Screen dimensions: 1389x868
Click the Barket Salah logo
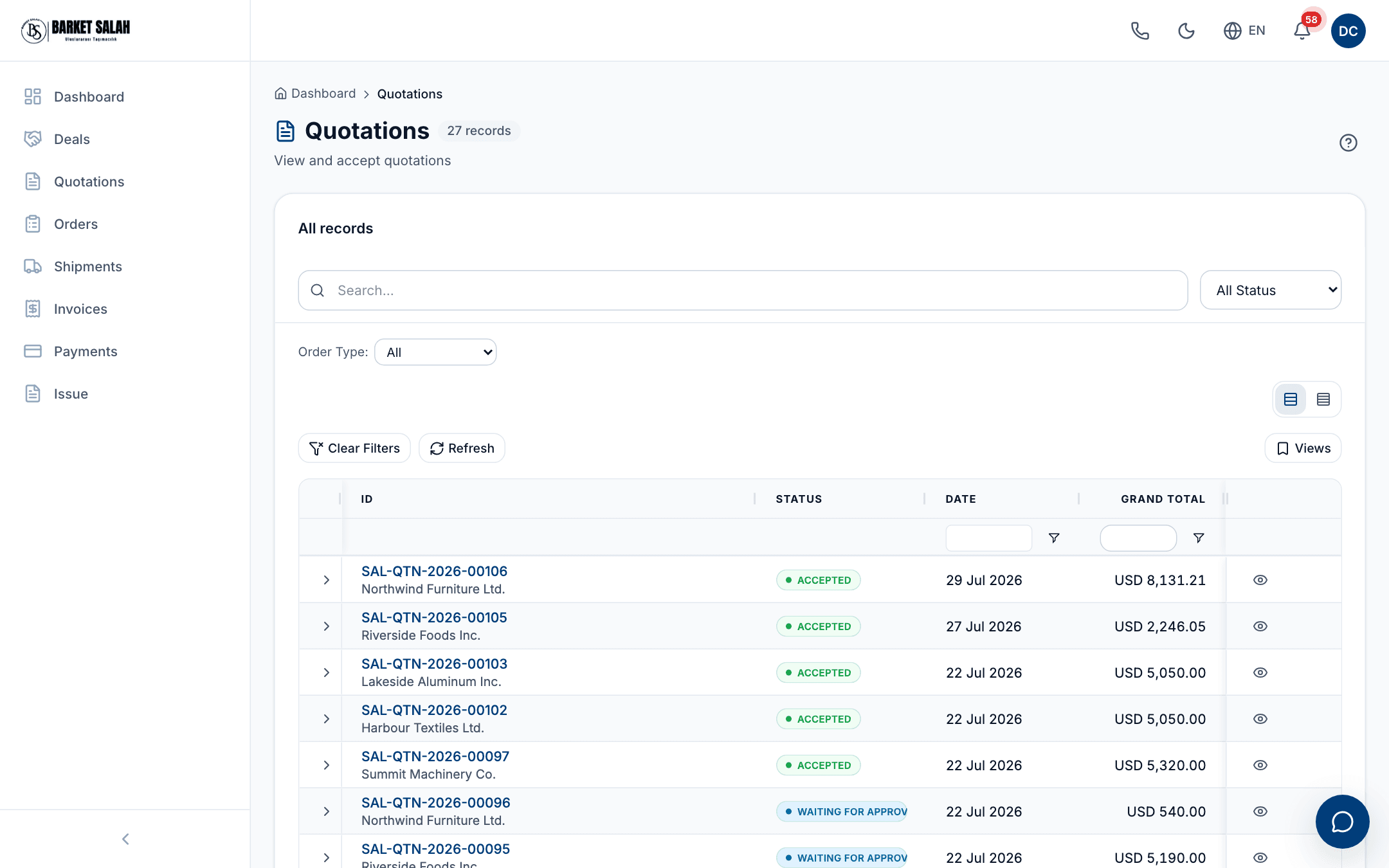(x=75, y=30)
